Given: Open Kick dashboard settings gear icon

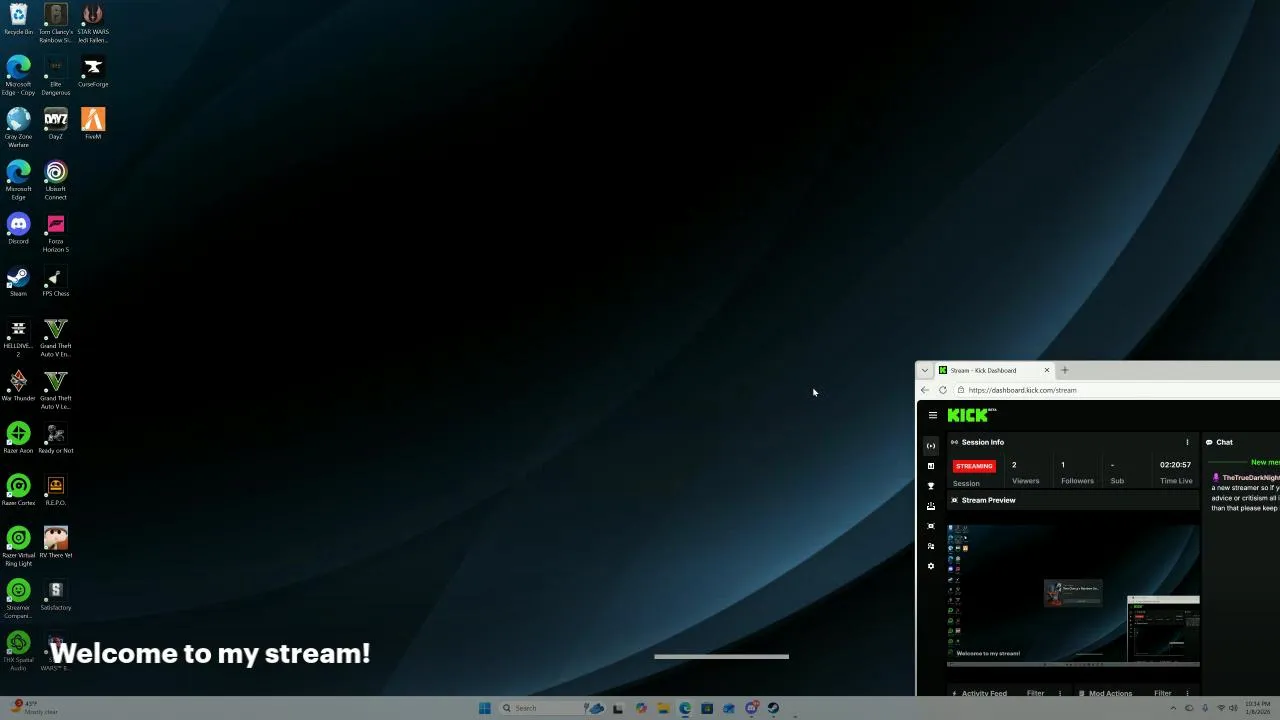Looking at the screenshot, I should (931, 566).
